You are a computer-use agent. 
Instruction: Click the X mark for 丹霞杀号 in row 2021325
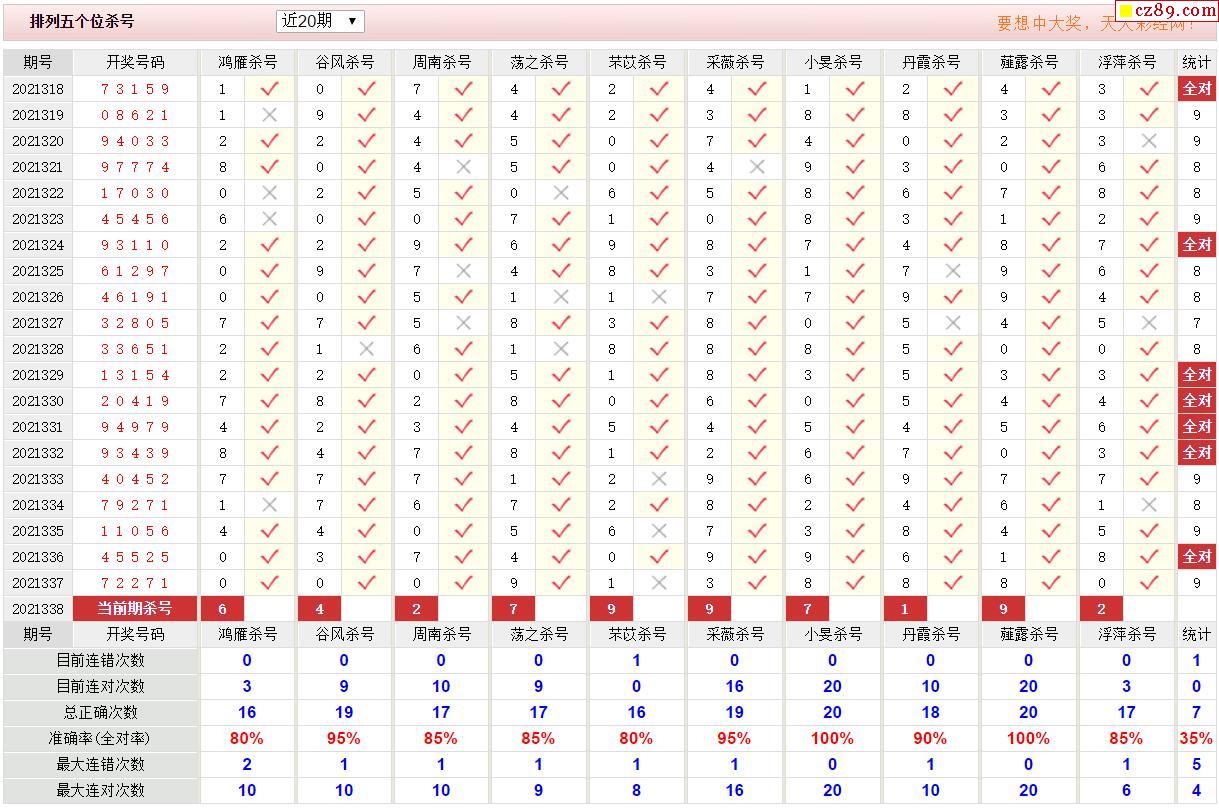coord(953,271)
